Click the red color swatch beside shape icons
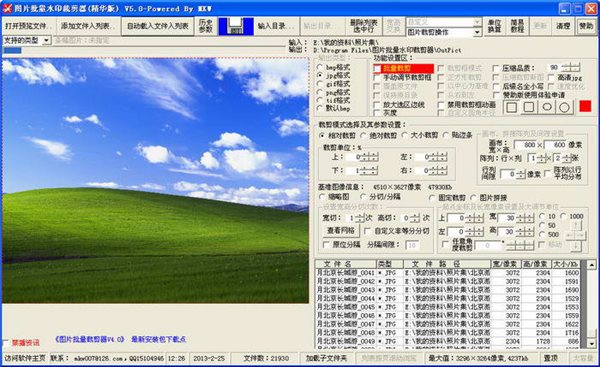600x367 pixels. (x=585, y=106)
